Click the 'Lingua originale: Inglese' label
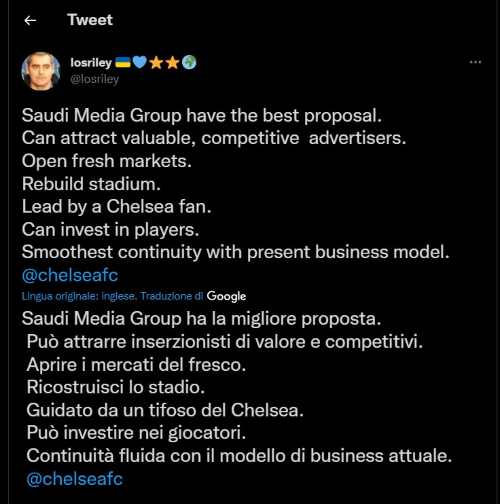The width and height of the screenshot is (500, 504). click(79, 296)
